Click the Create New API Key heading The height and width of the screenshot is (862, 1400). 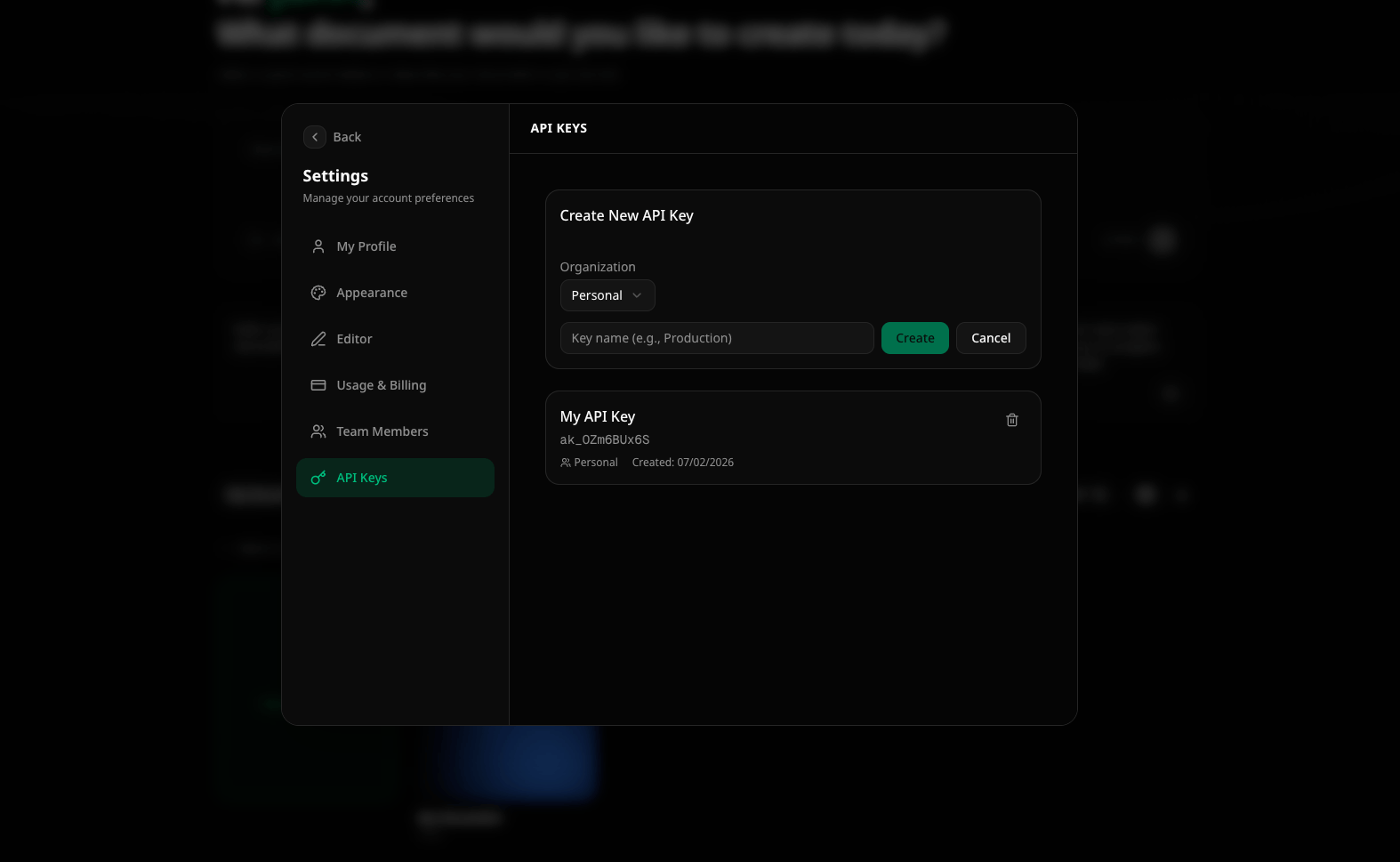coord(627,215)
